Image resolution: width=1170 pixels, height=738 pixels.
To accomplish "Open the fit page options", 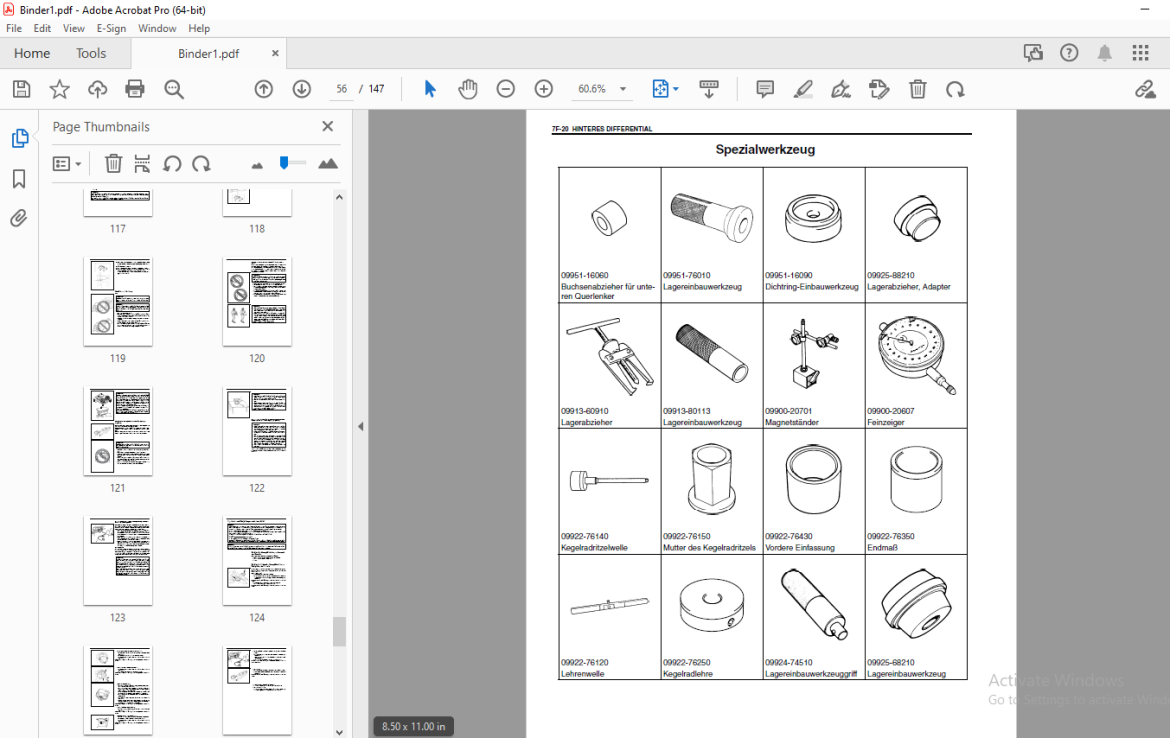I will [665, 90].
